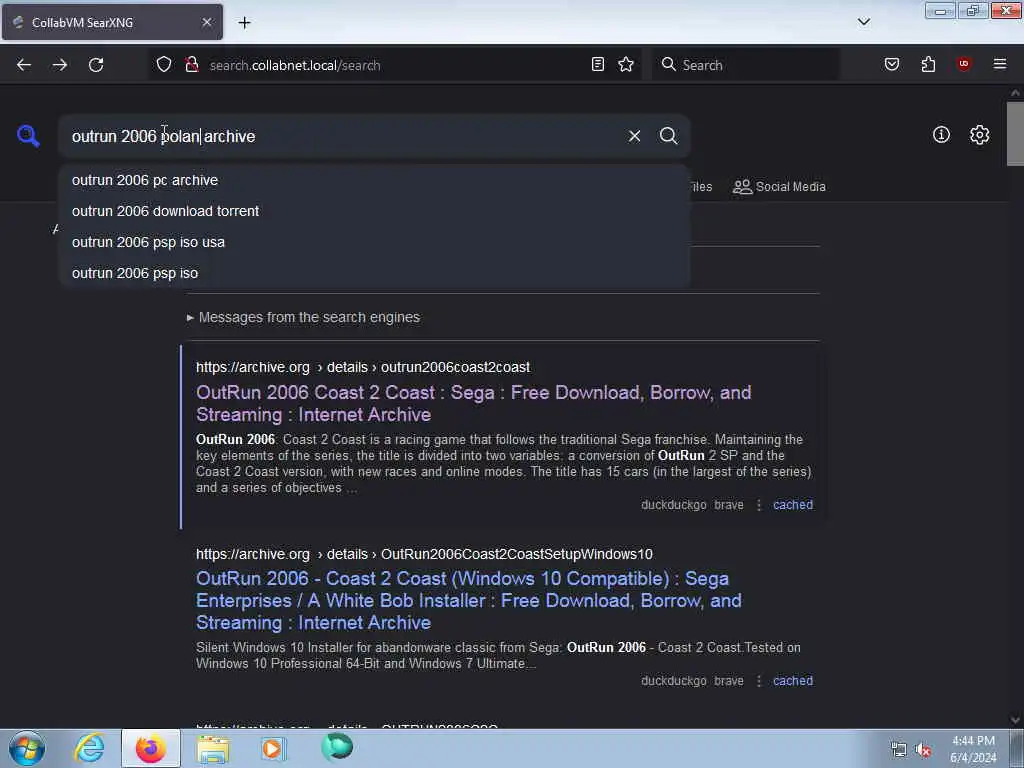Open Windows Explorer folder from taskbar

tap(213, 748)
